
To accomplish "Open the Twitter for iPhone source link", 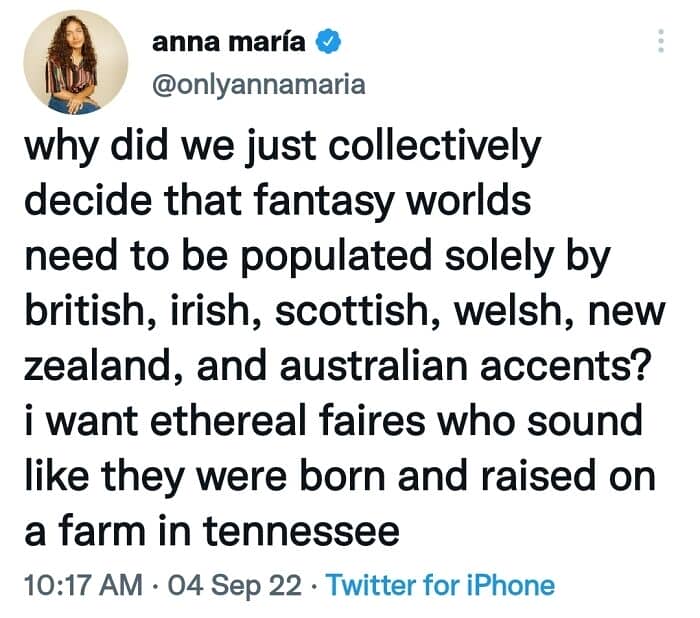I will click(x=440, y=584).
